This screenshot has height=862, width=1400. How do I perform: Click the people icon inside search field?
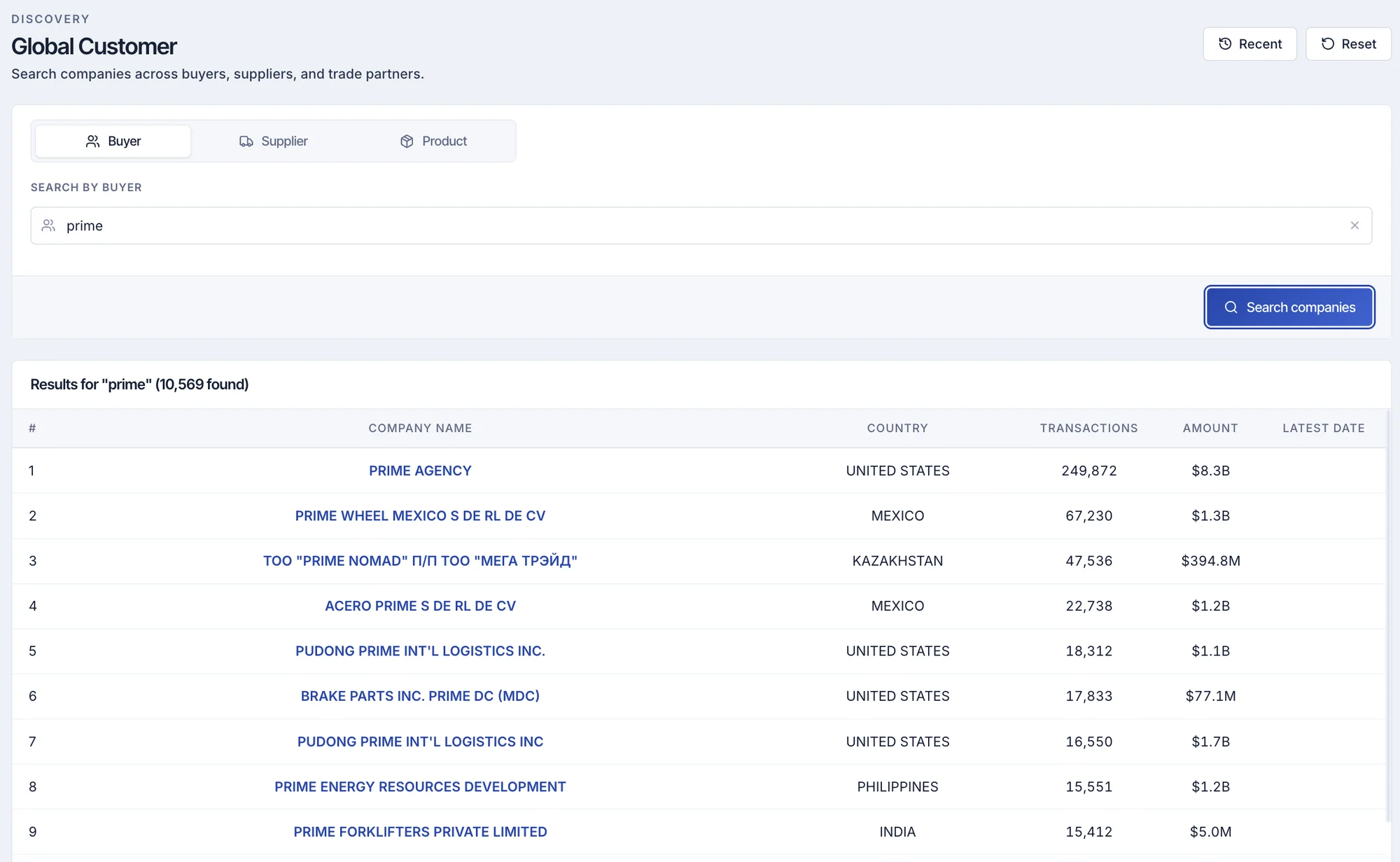48,225
